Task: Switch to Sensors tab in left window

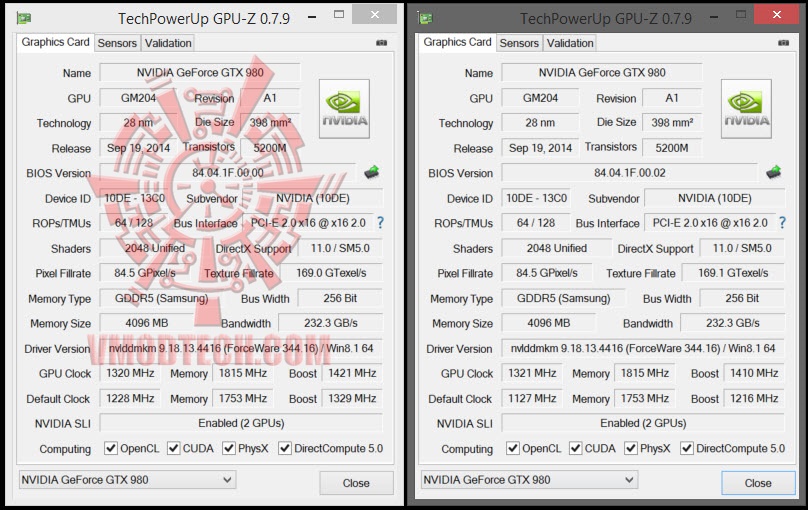Action: [117, 43]
